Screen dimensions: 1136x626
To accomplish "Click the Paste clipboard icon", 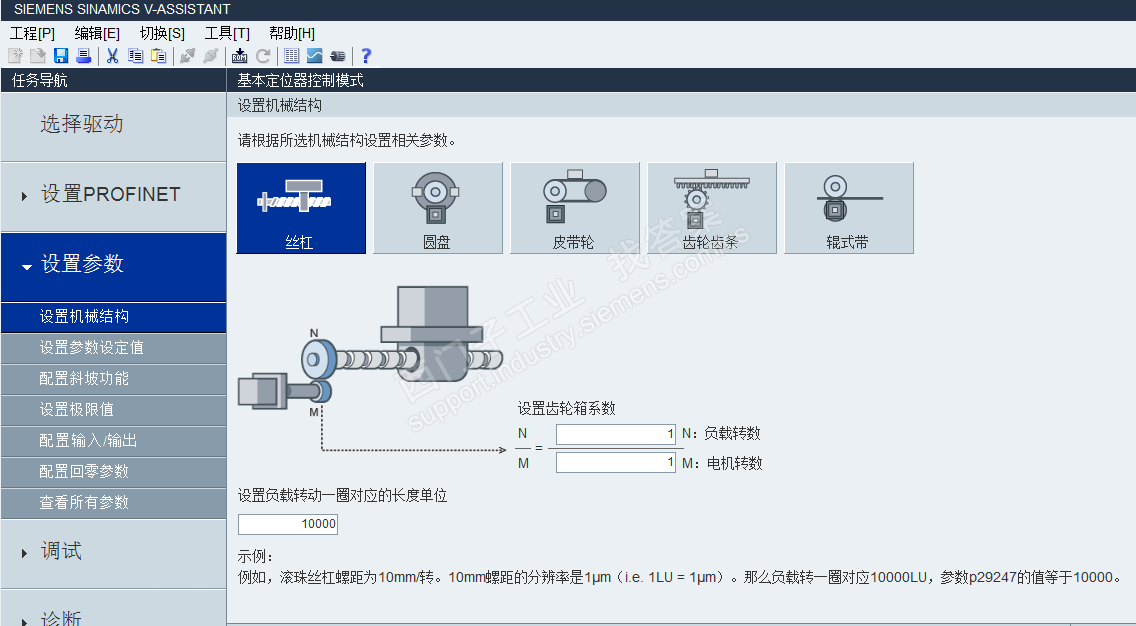I will [159, 56].
